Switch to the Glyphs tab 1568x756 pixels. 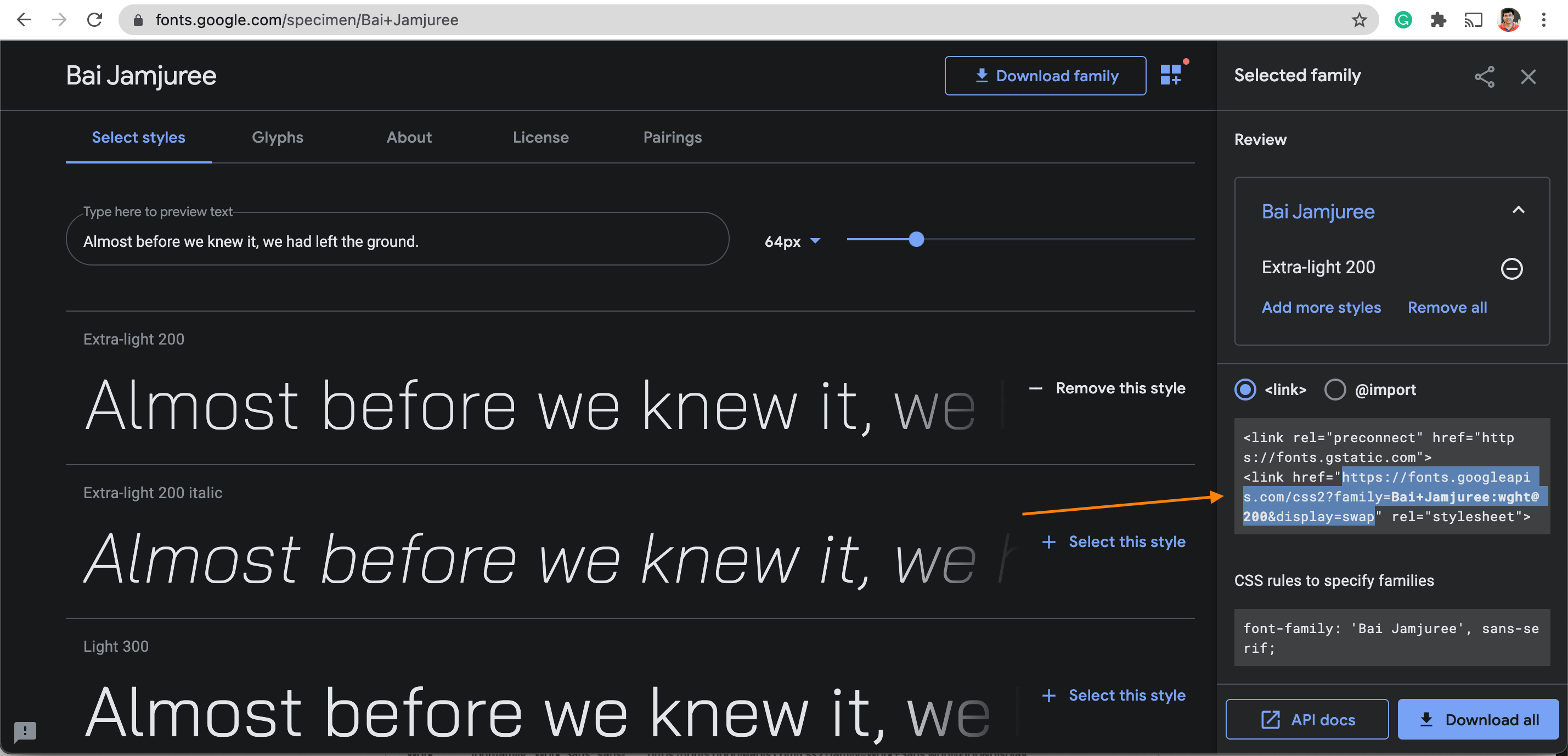pos(278,138)
